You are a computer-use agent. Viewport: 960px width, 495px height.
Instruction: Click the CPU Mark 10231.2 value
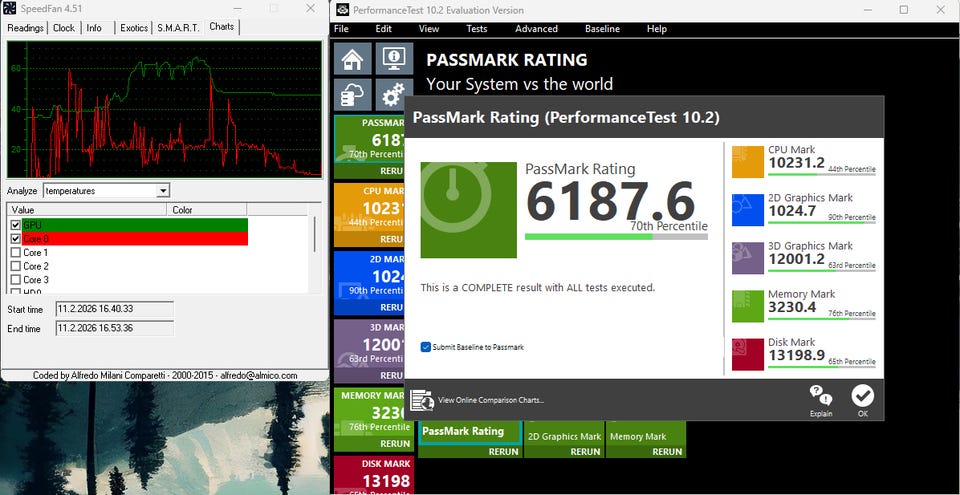pos(796,163)
